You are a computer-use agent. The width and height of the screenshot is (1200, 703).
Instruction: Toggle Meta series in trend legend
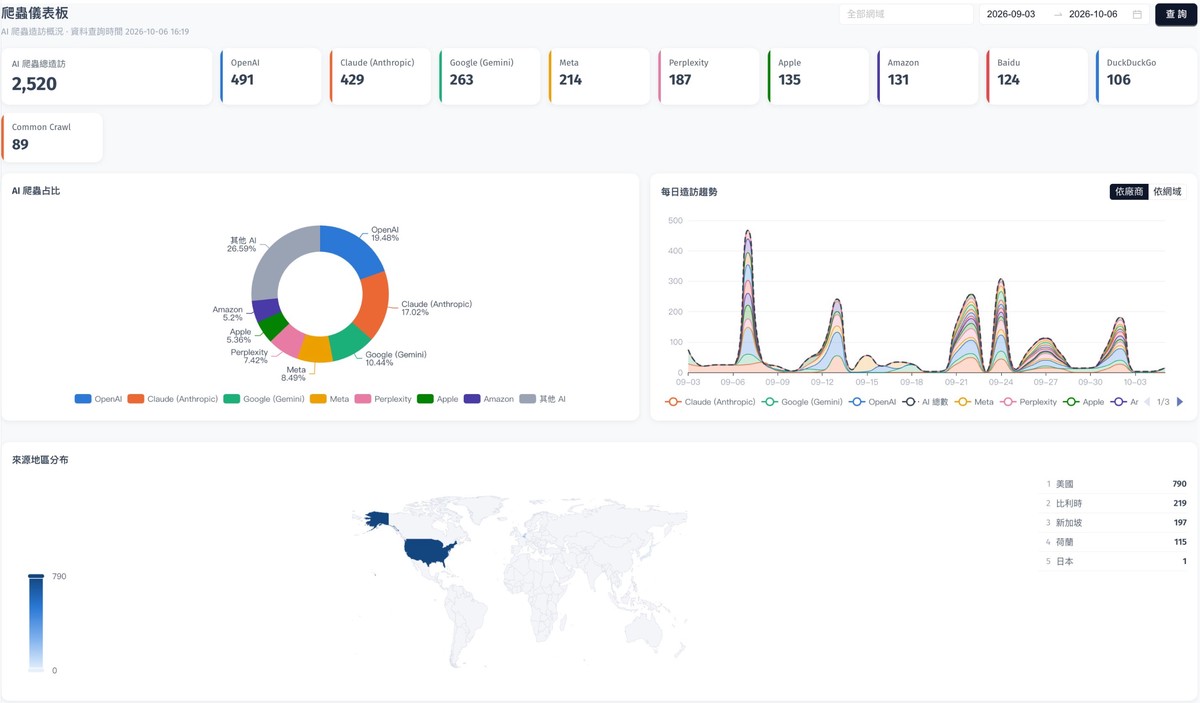pyautogui.click(x=975, y=402)
